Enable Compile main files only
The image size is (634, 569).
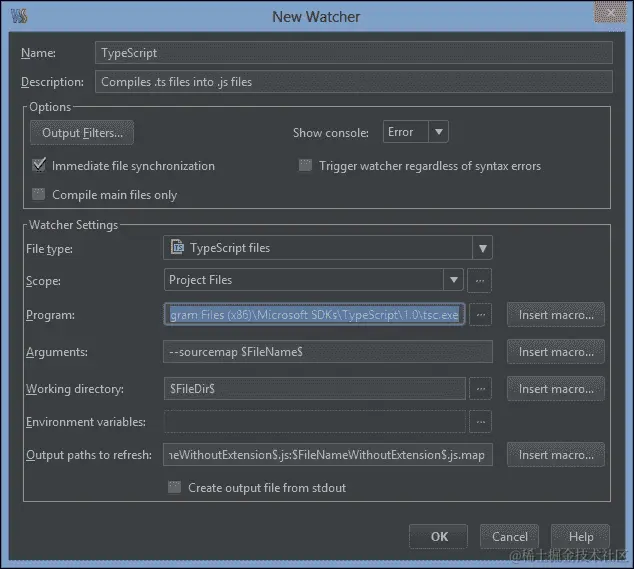pos(38,194)
